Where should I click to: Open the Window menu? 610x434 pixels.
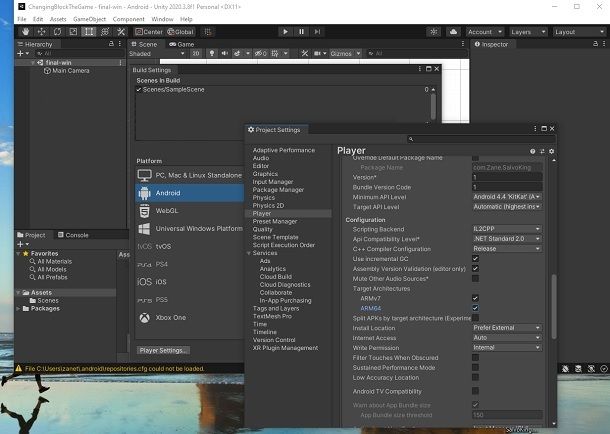[162, 19]
